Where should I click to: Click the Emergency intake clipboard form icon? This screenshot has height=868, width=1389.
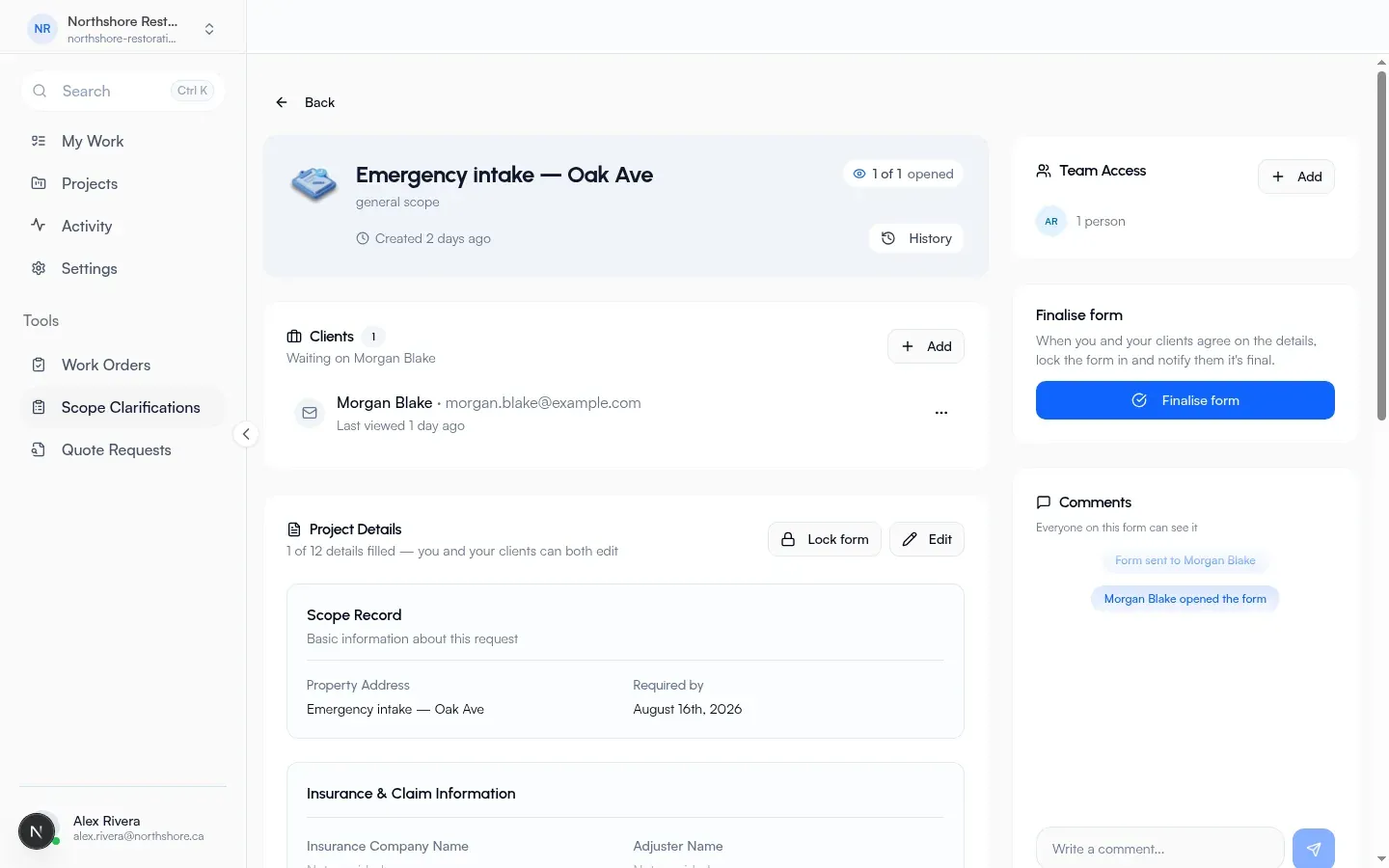click(314, 183)
